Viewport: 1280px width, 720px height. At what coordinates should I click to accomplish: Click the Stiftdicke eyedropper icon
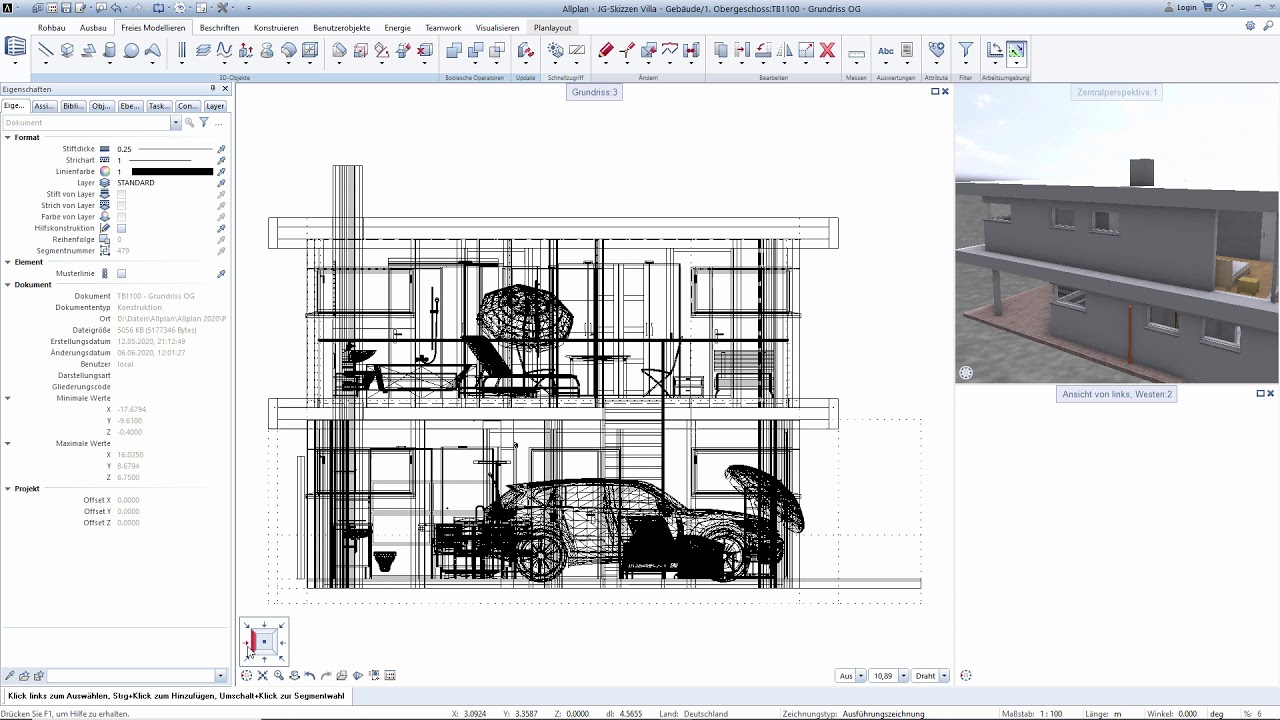(x=221, y=149)
